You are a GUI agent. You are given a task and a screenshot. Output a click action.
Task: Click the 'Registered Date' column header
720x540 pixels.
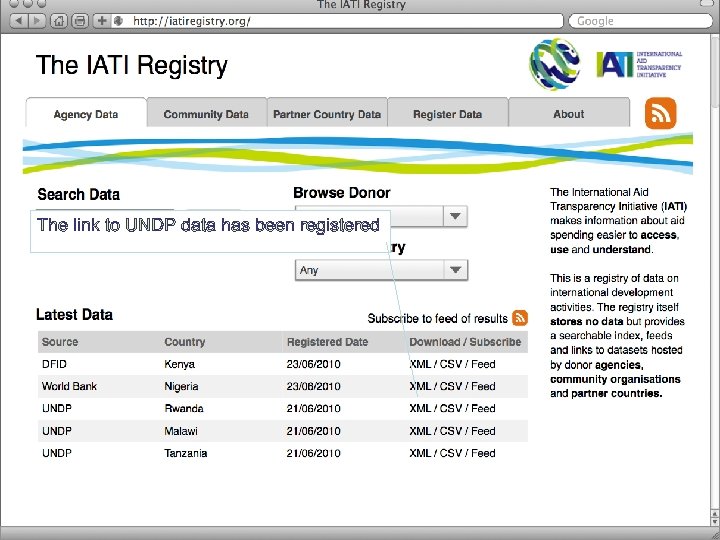pyautogui.click(x=327, y=342)
